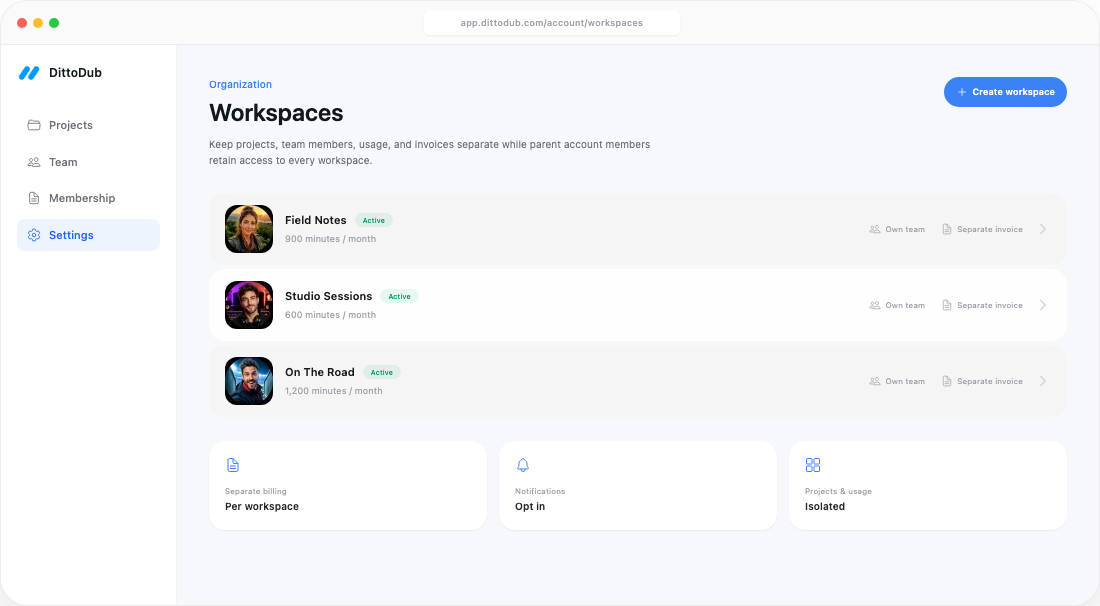This screenshot has width=1100, height=606.
Task: Click the green maximize window button
Action: coord(54,23)
